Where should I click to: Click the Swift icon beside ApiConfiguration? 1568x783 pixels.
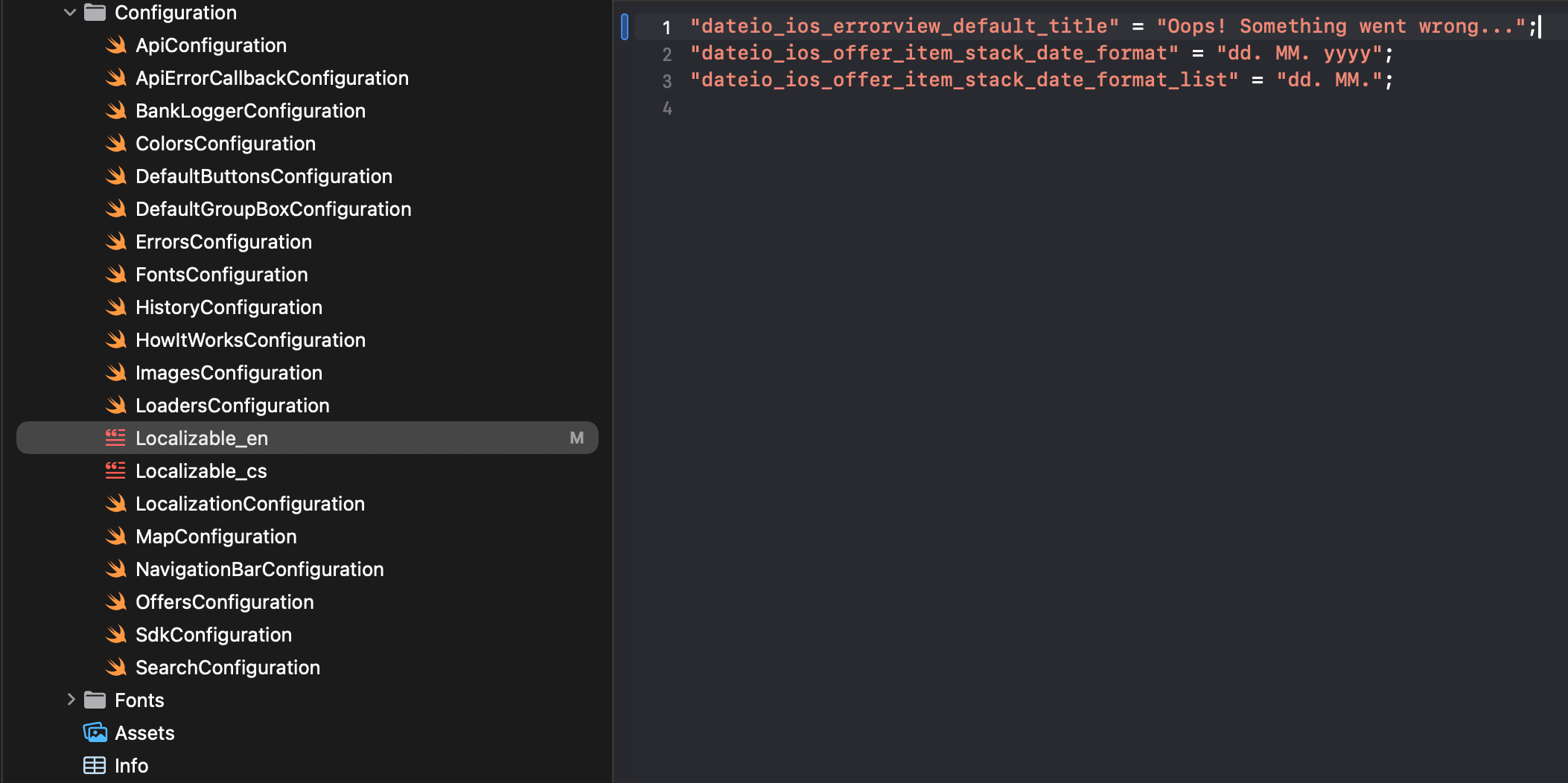pos(116,45)
